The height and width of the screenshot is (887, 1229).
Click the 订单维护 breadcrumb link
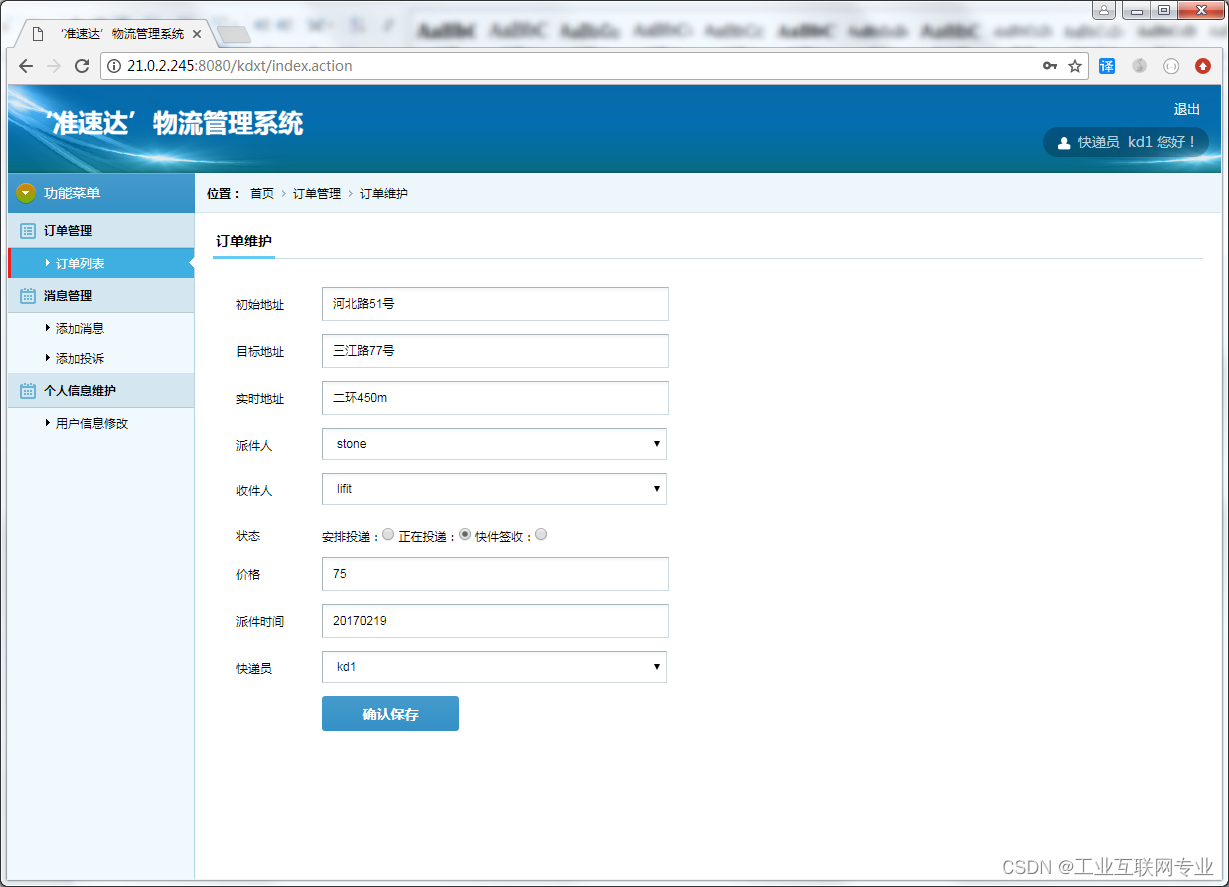pos(384,194)
